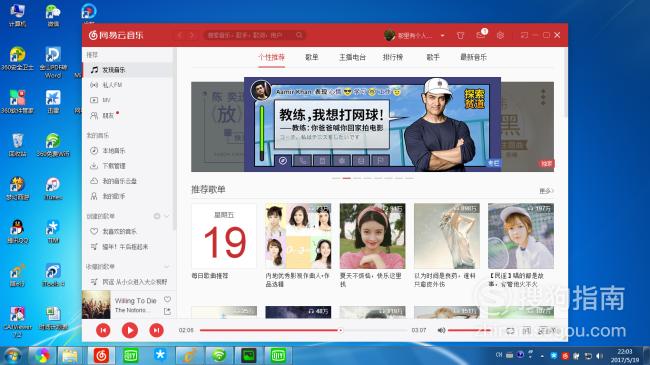This screenshot has height=365, width=650.
Task: Toggle the loop playback mode icon
Action: [510, 331]
